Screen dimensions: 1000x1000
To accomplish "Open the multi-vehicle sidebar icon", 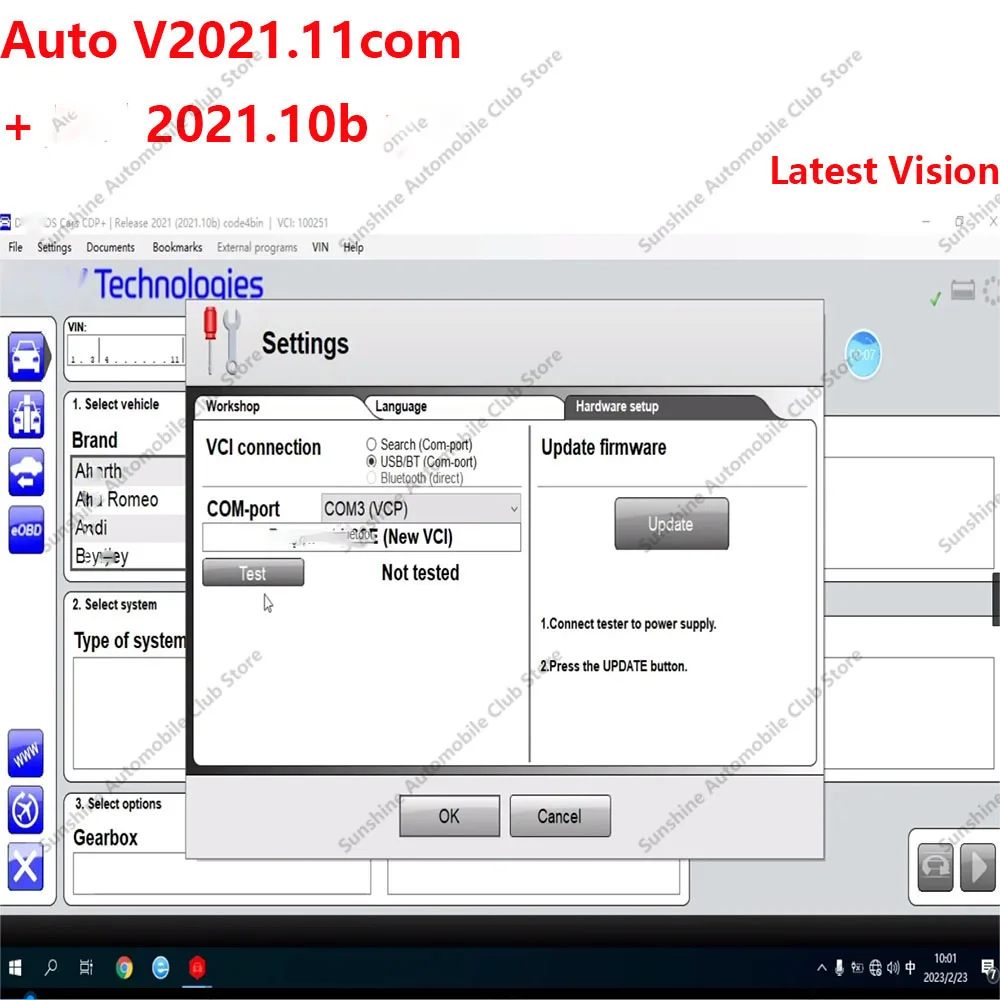I will tap(26, 415).
